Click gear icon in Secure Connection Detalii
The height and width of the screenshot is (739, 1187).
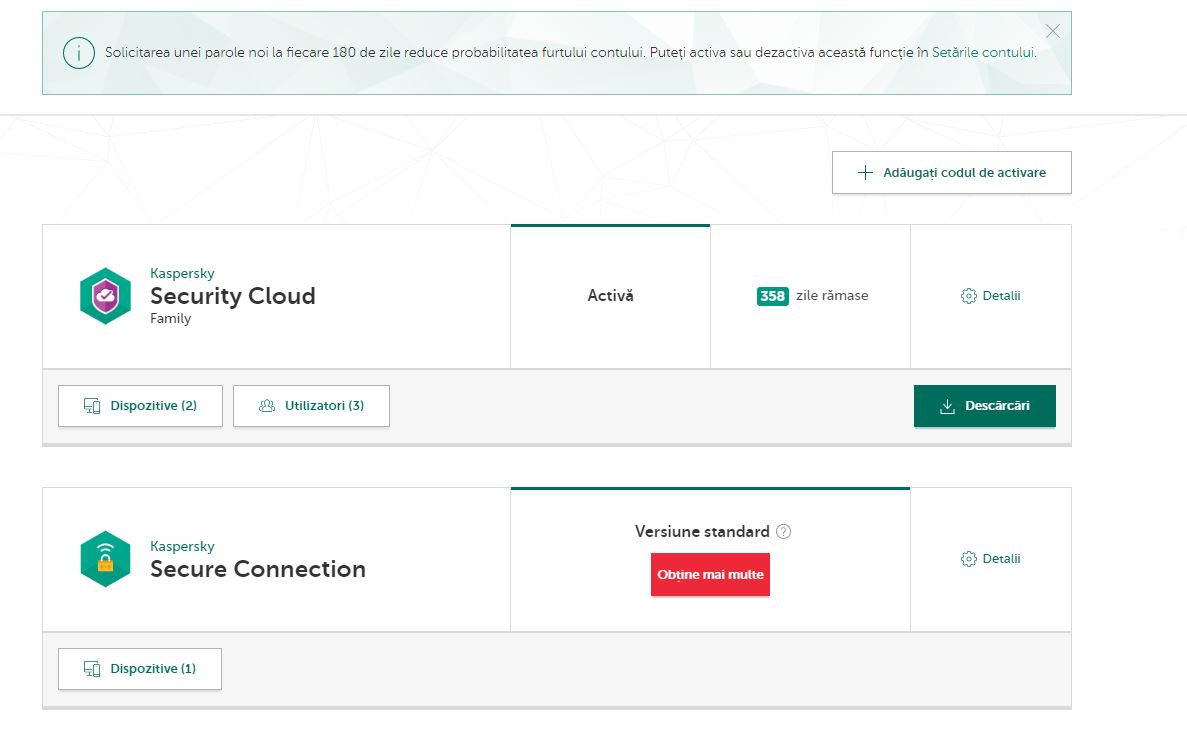[968, 559]
